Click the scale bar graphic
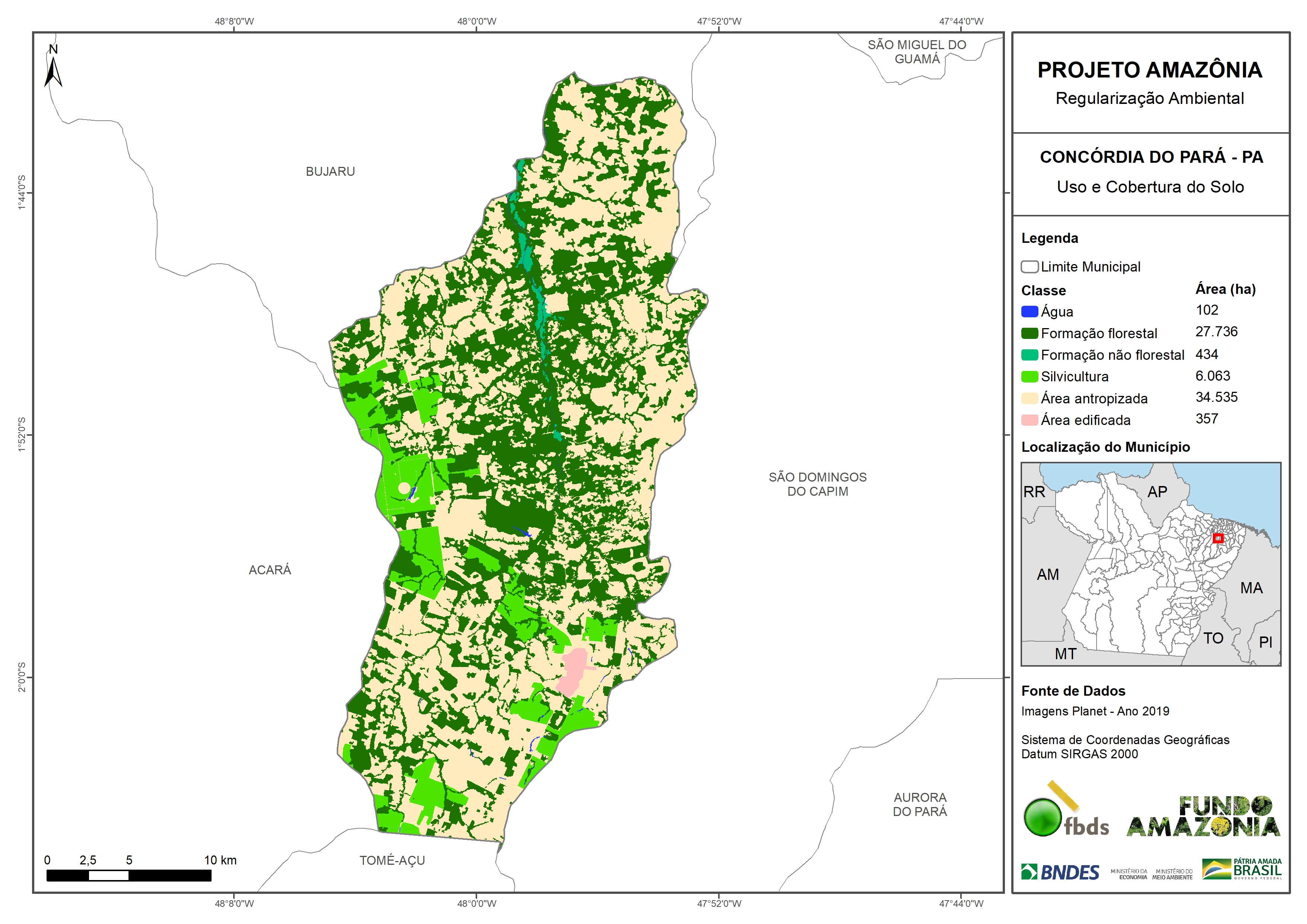Screen dimensions: 1307x924 (x=129, y=876)
